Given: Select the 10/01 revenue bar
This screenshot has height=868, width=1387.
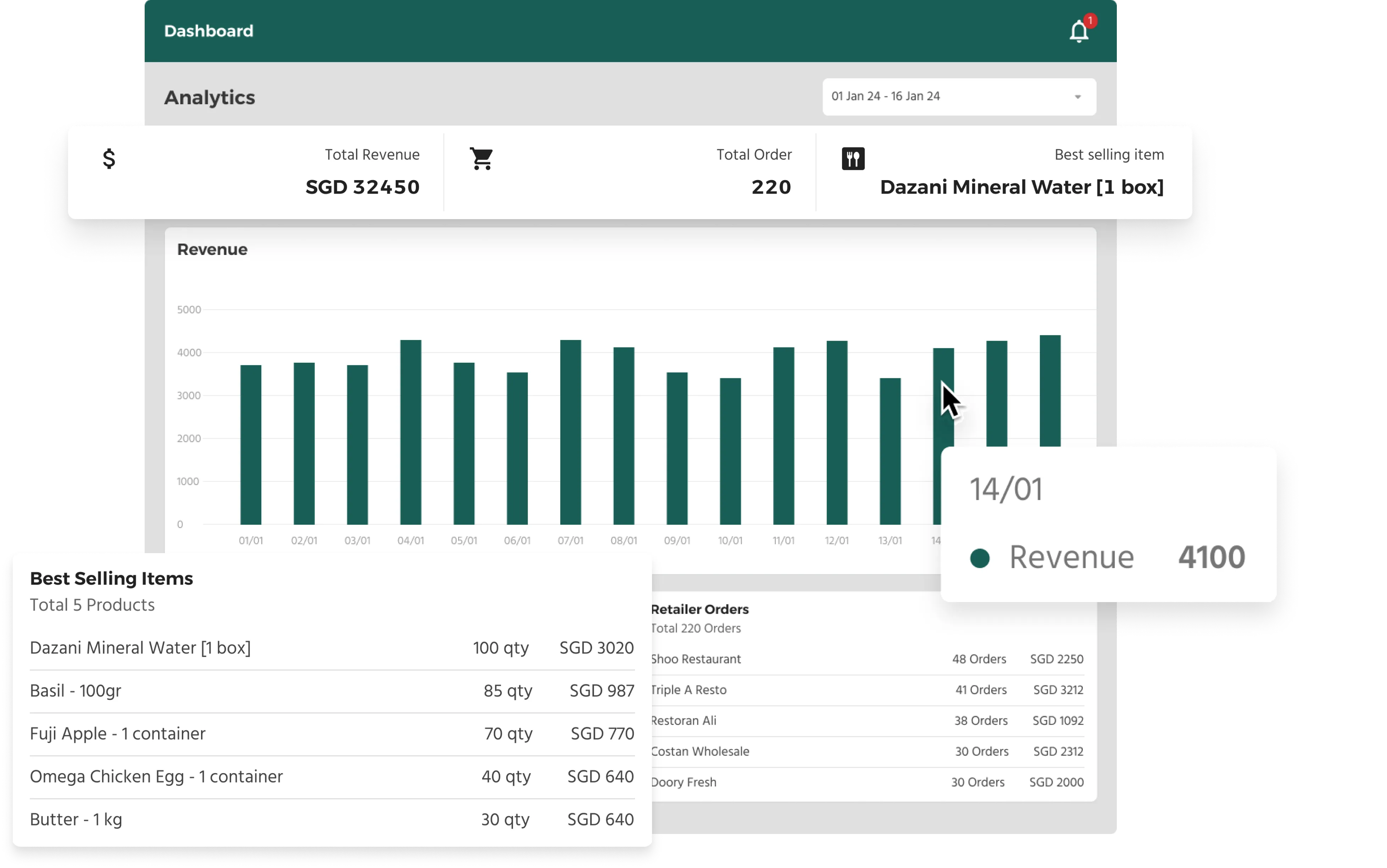Looking at the screenshot, I should point(730,451).
